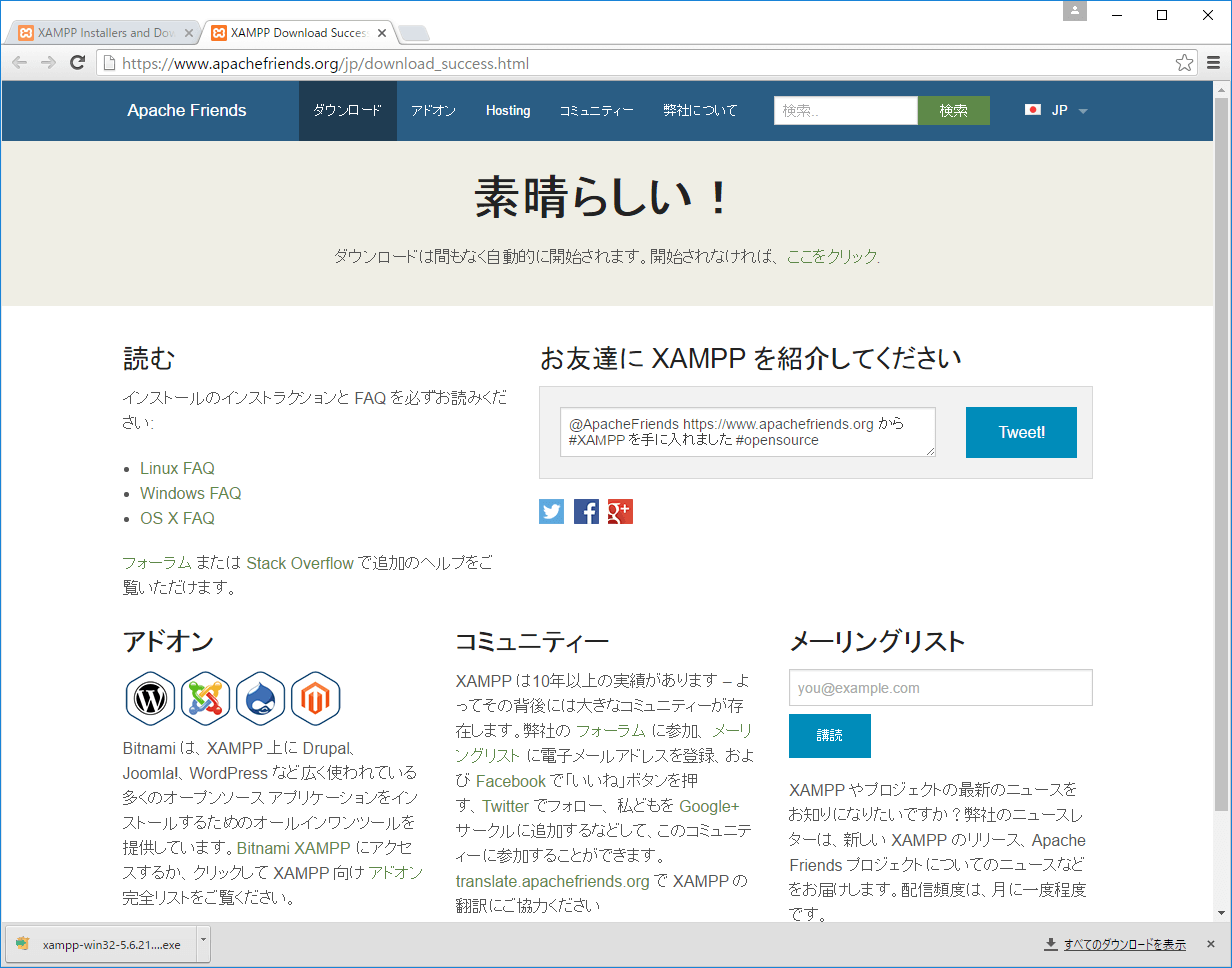The width and height of the screenshot is (1232, 968).
Task: Reload the page in browser
Action: point(77,63)
